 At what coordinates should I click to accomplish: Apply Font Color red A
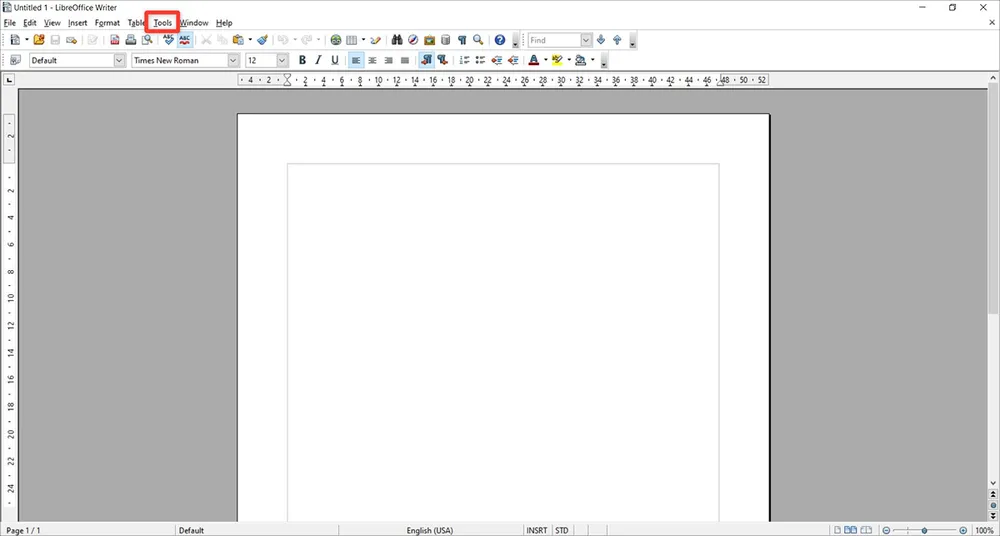(534, 60)
